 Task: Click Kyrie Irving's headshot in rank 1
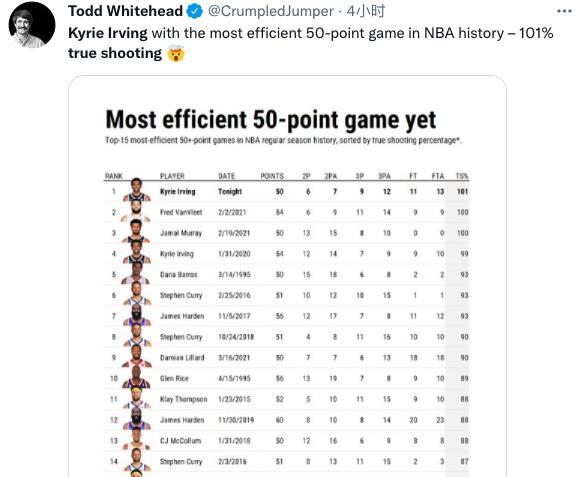pos(136,190)
